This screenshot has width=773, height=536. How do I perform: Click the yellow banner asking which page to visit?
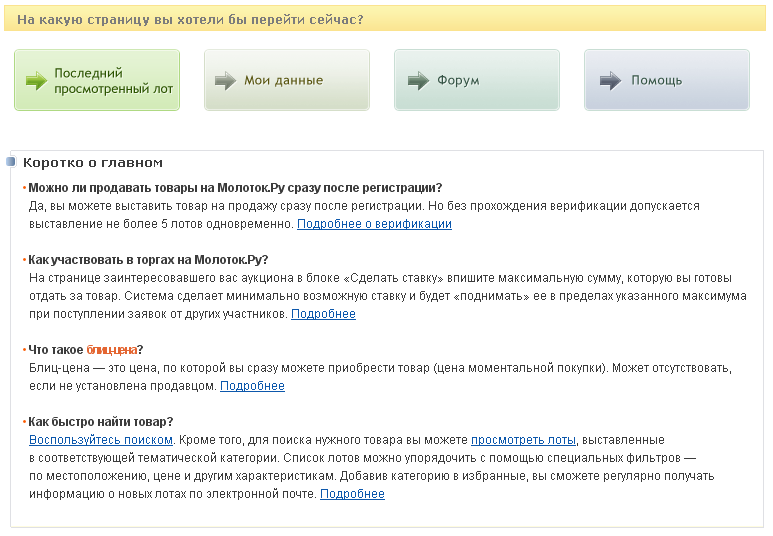coord(385,19)
